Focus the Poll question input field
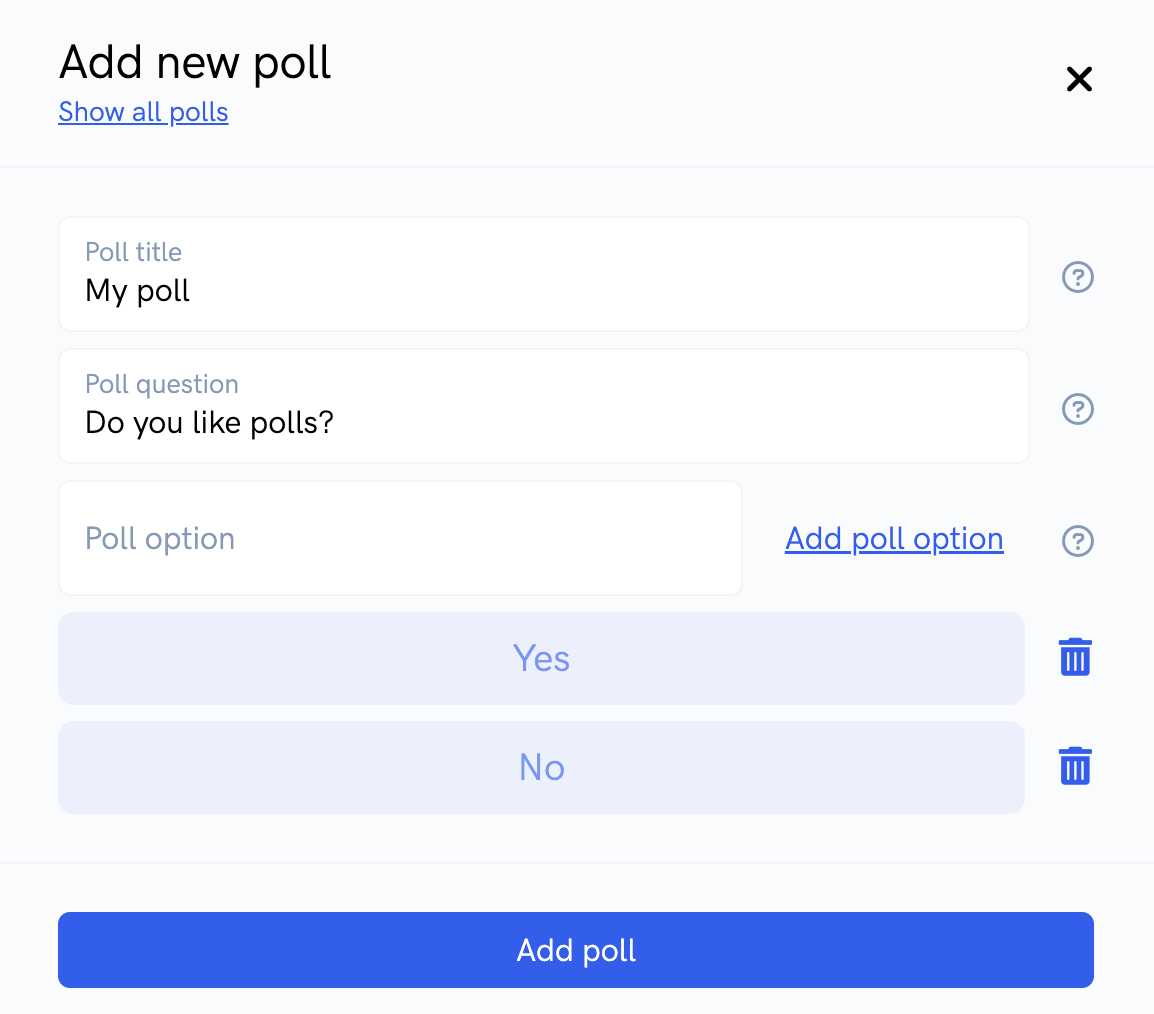This screenshot has height=1014, width=1154. [x=544, y=406]
